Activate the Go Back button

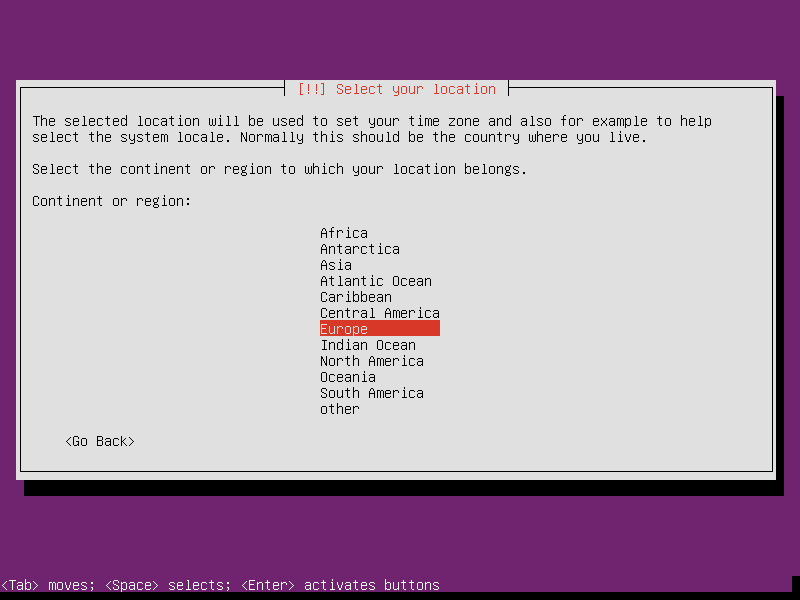coord(99,441)
